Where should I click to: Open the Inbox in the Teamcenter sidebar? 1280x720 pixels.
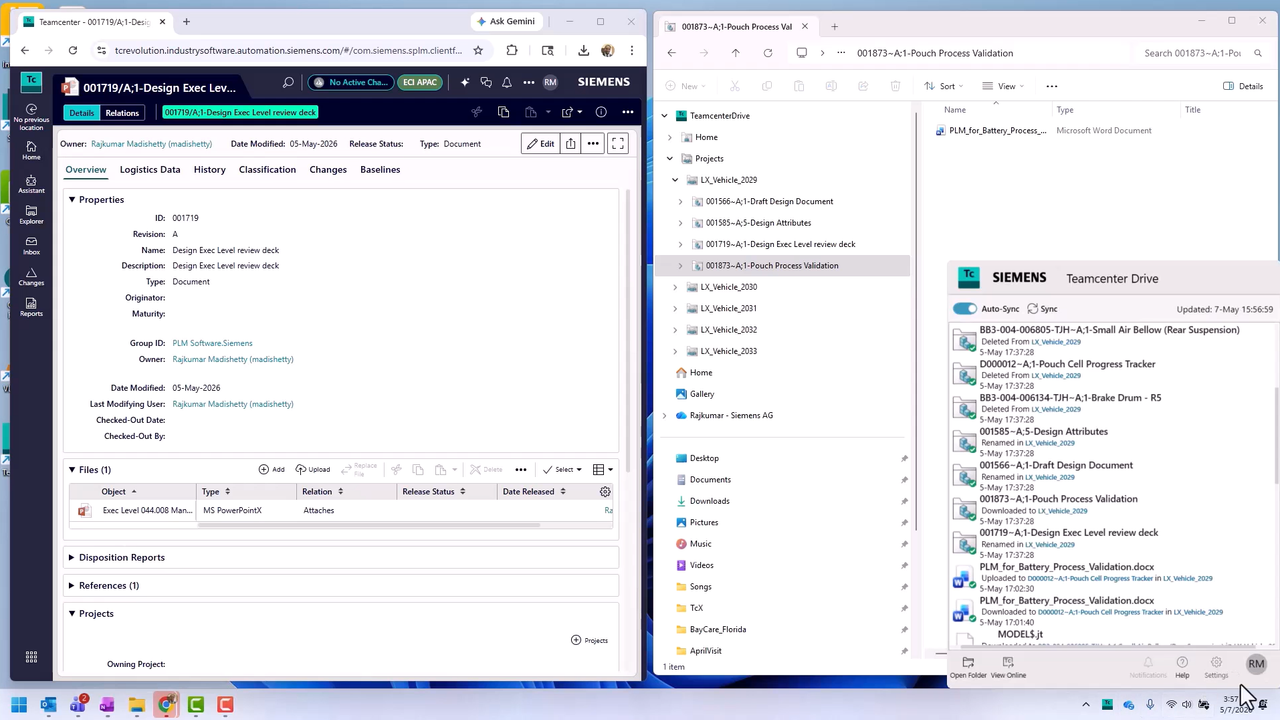(31, 246)
